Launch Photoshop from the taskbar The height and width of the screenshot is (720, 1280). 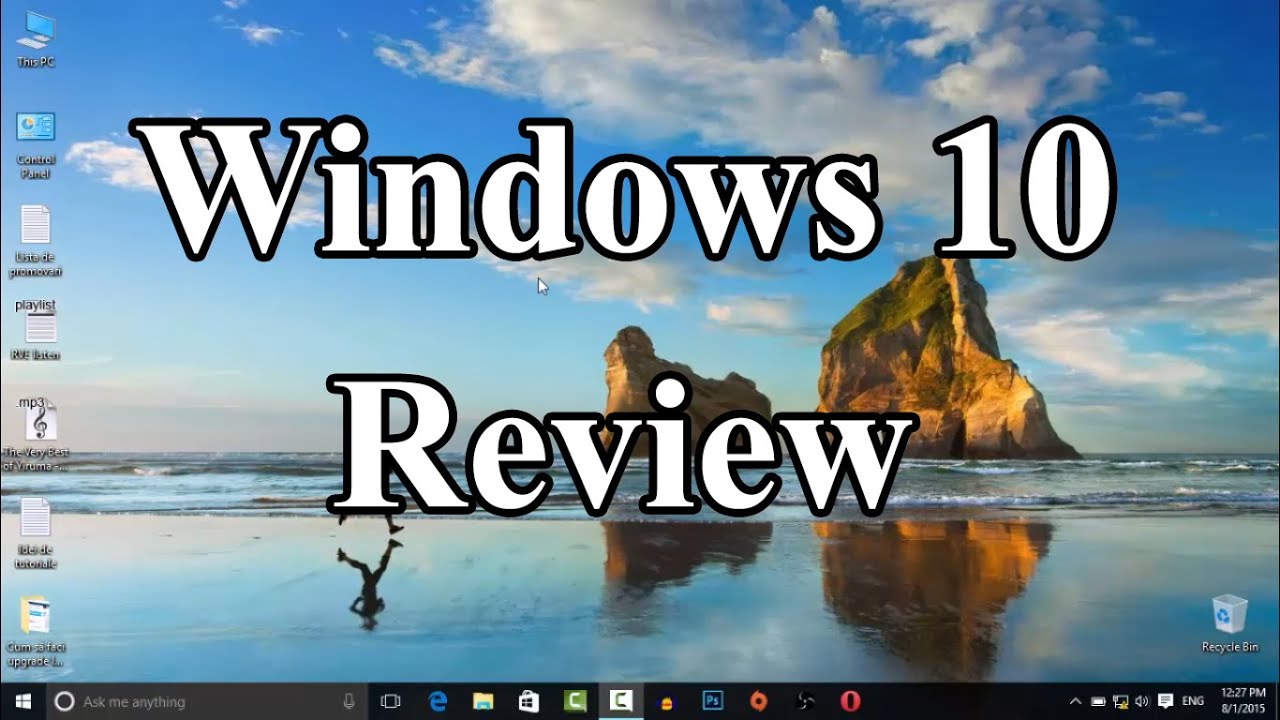click(713, 702)
